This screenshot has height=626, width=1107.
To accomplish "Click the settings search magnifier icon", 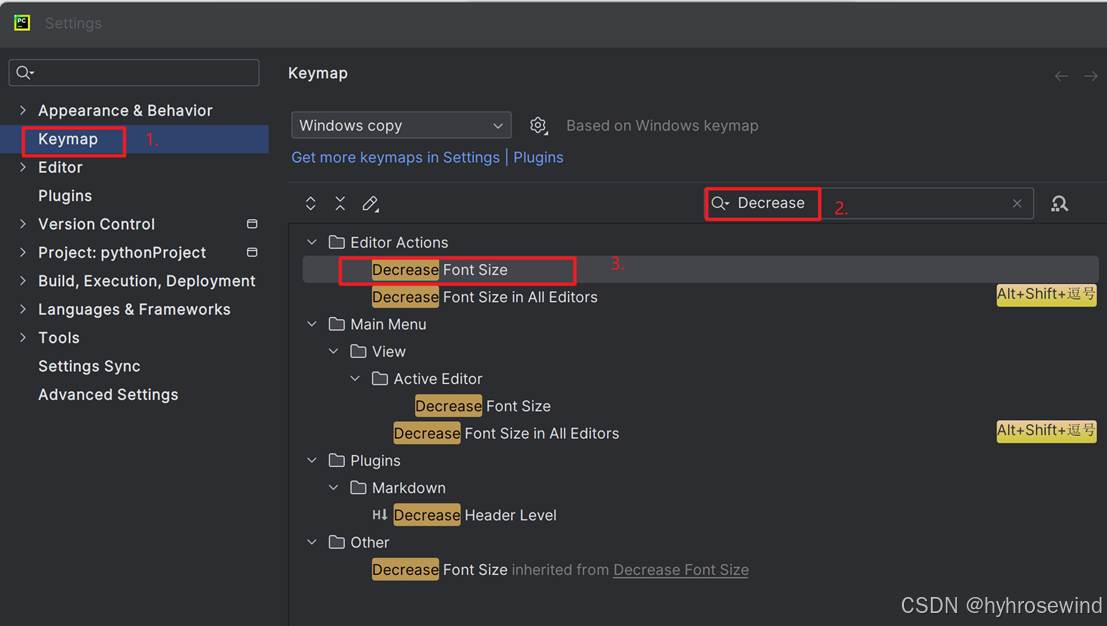I will pos(24,72).
